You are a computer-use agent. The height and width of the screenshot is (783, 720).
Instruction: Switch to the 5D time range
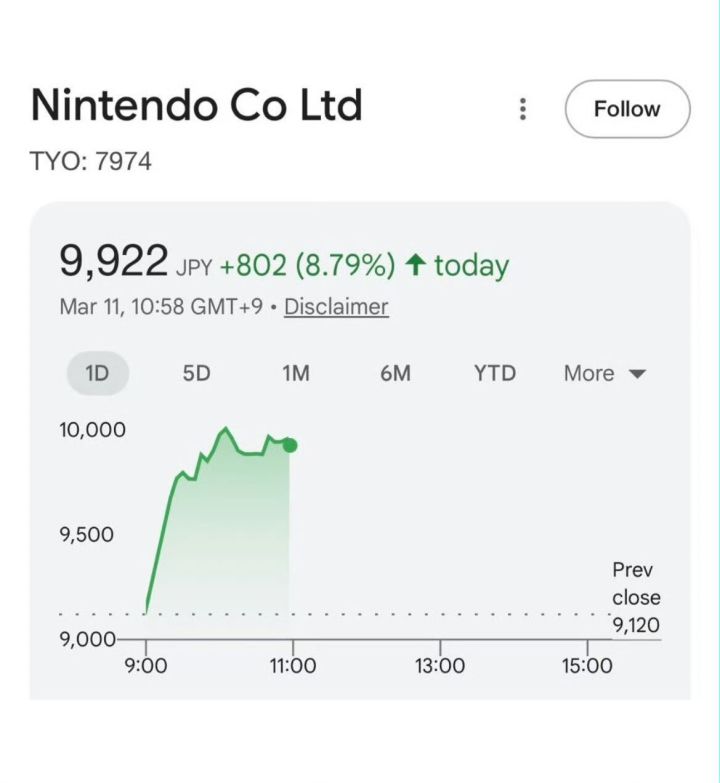point(196,373)
